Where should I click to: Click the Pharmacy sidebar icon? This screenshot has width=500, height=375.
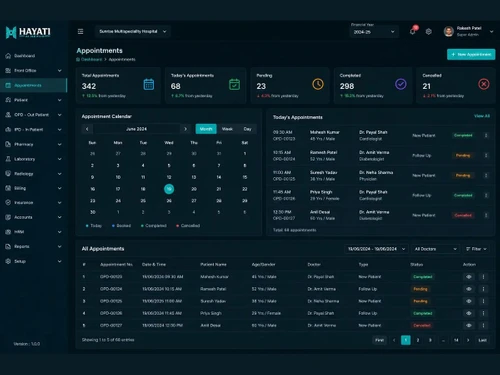[8, 144]
